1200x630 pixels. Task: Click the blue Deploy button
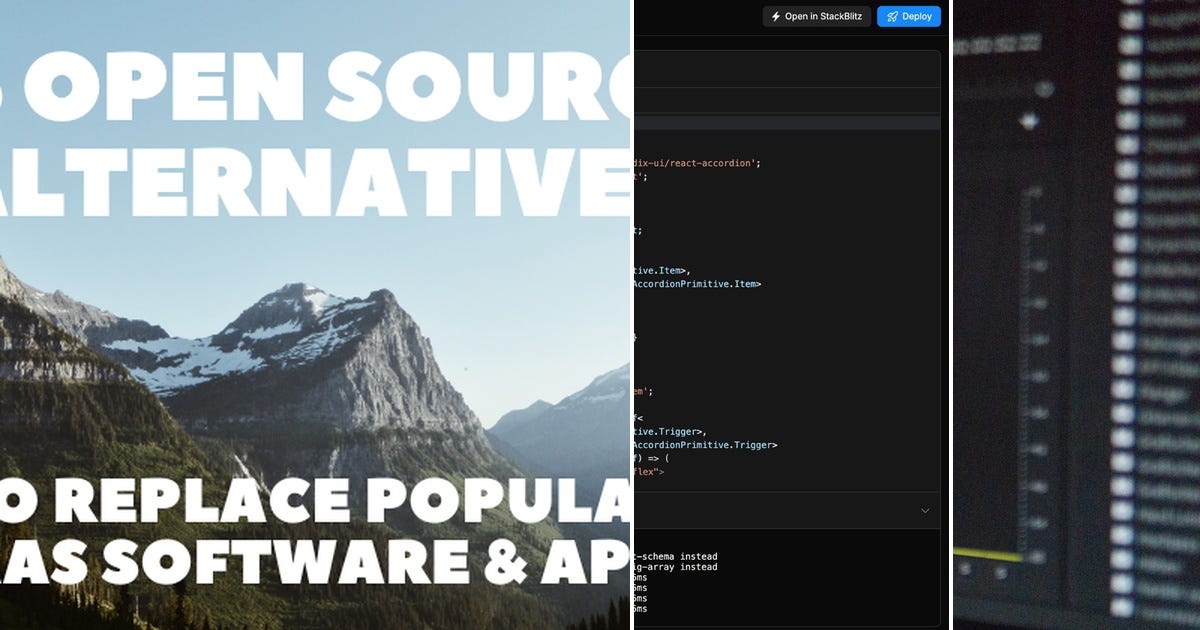point(909,16)
